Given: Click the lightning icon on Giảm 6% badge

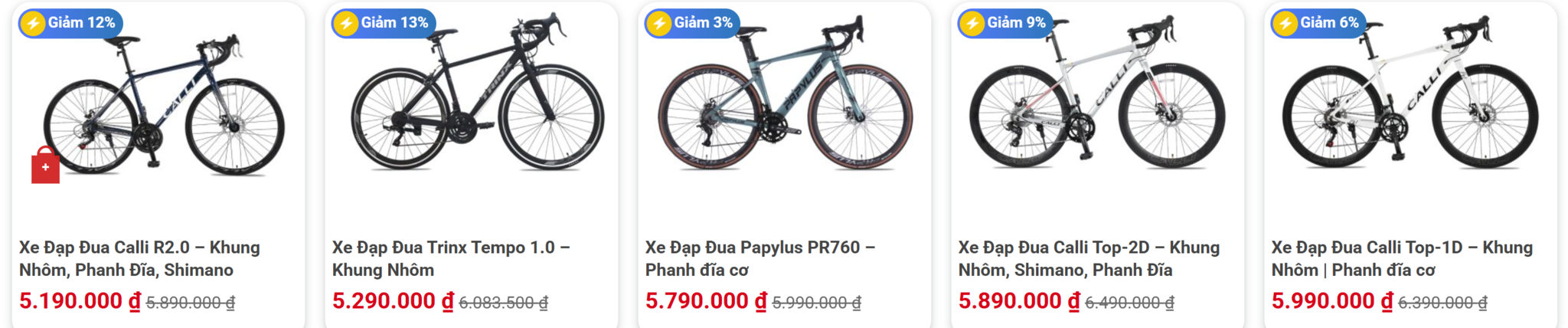Looking at the screenshot, I should (x=1285, y=24).
